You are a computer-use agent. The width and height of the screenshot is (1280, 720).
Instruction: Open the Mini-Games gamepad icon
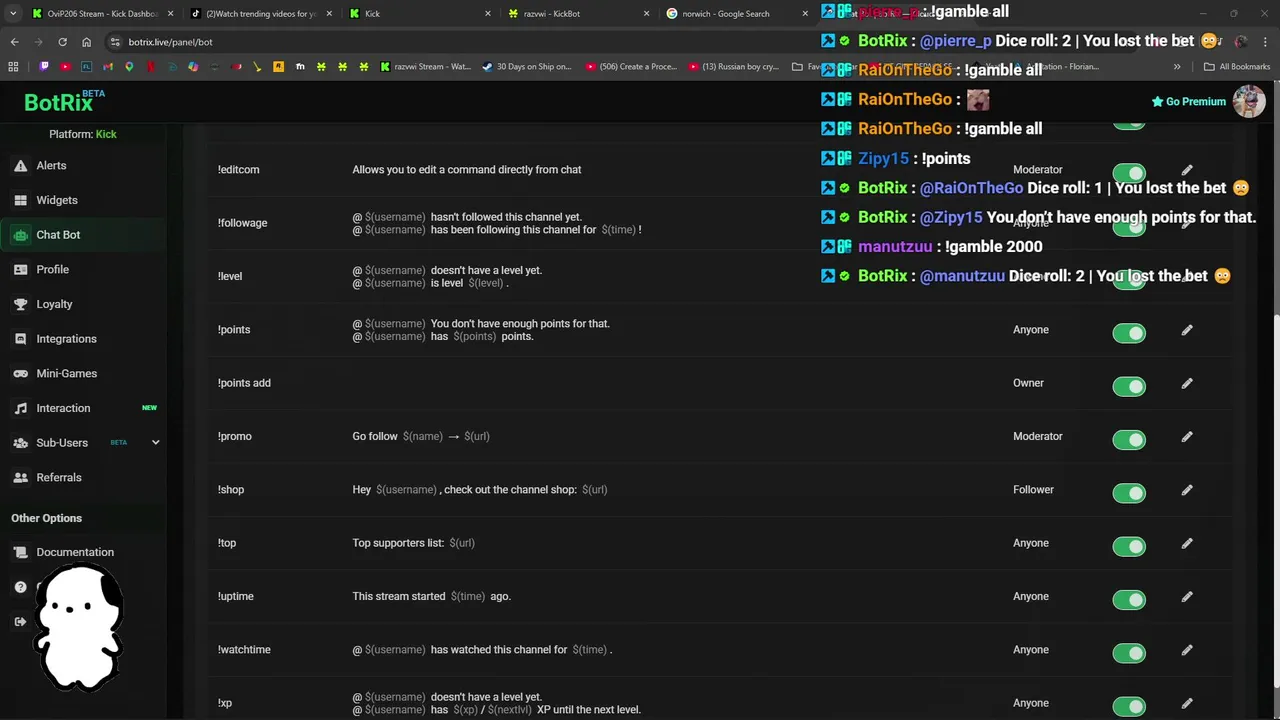click(20, 374)
